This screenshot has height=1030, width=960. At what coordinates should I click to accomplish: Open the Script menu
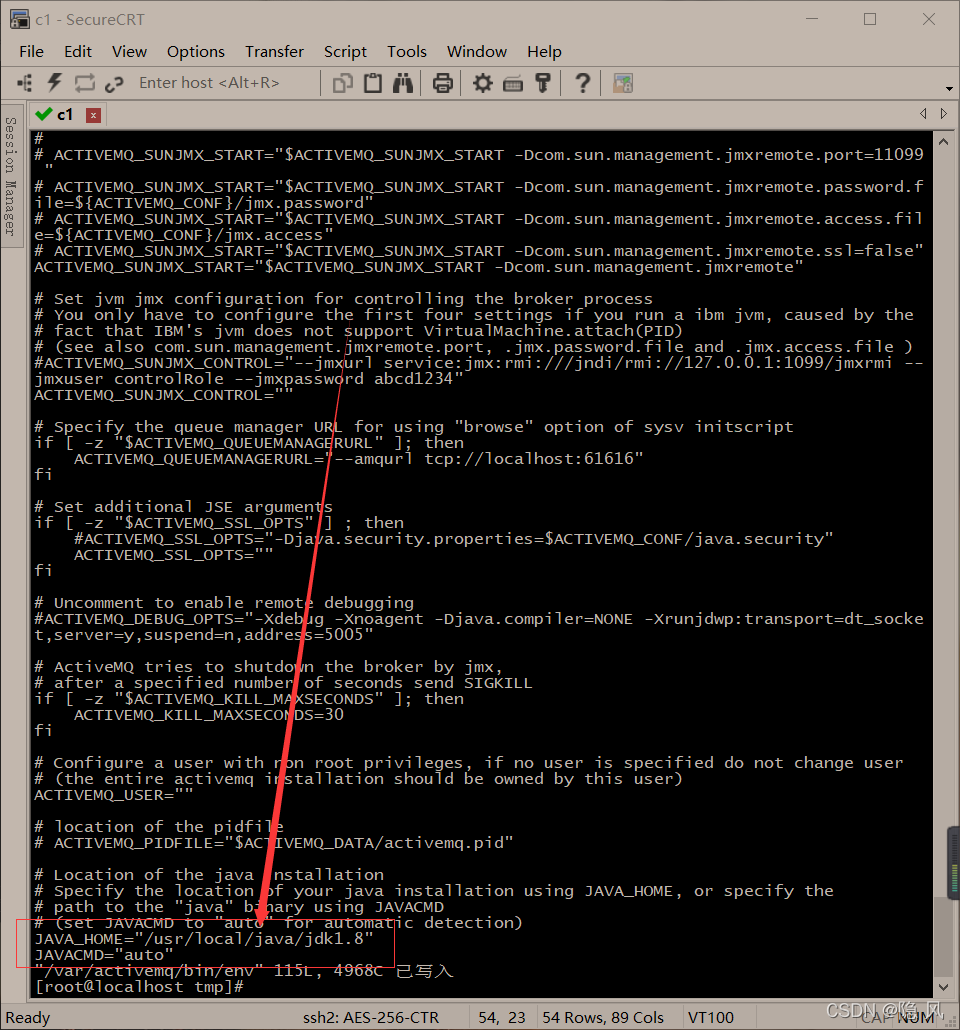[345, 51]
